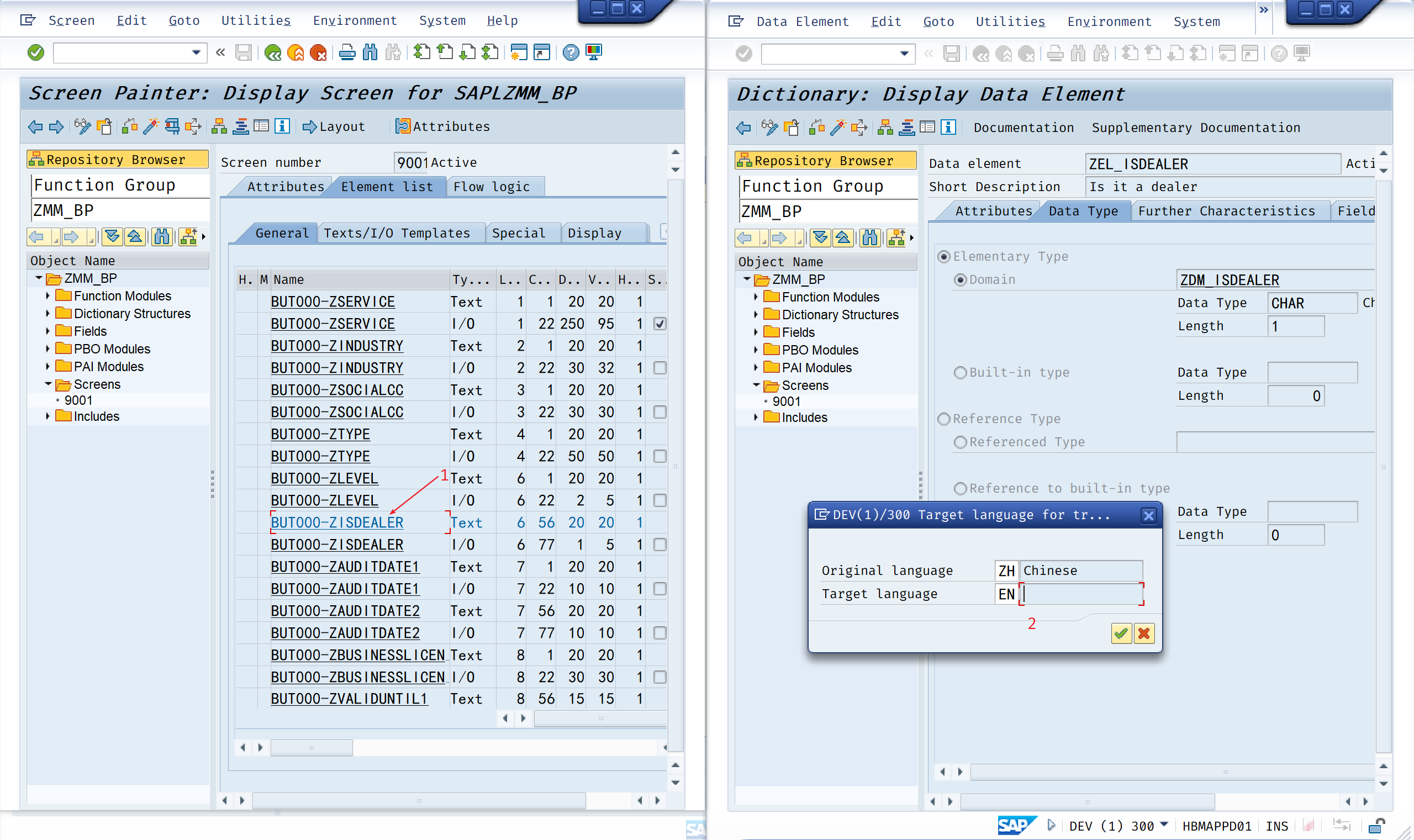Switch to Further Characteristics tab

[1226, 211]
